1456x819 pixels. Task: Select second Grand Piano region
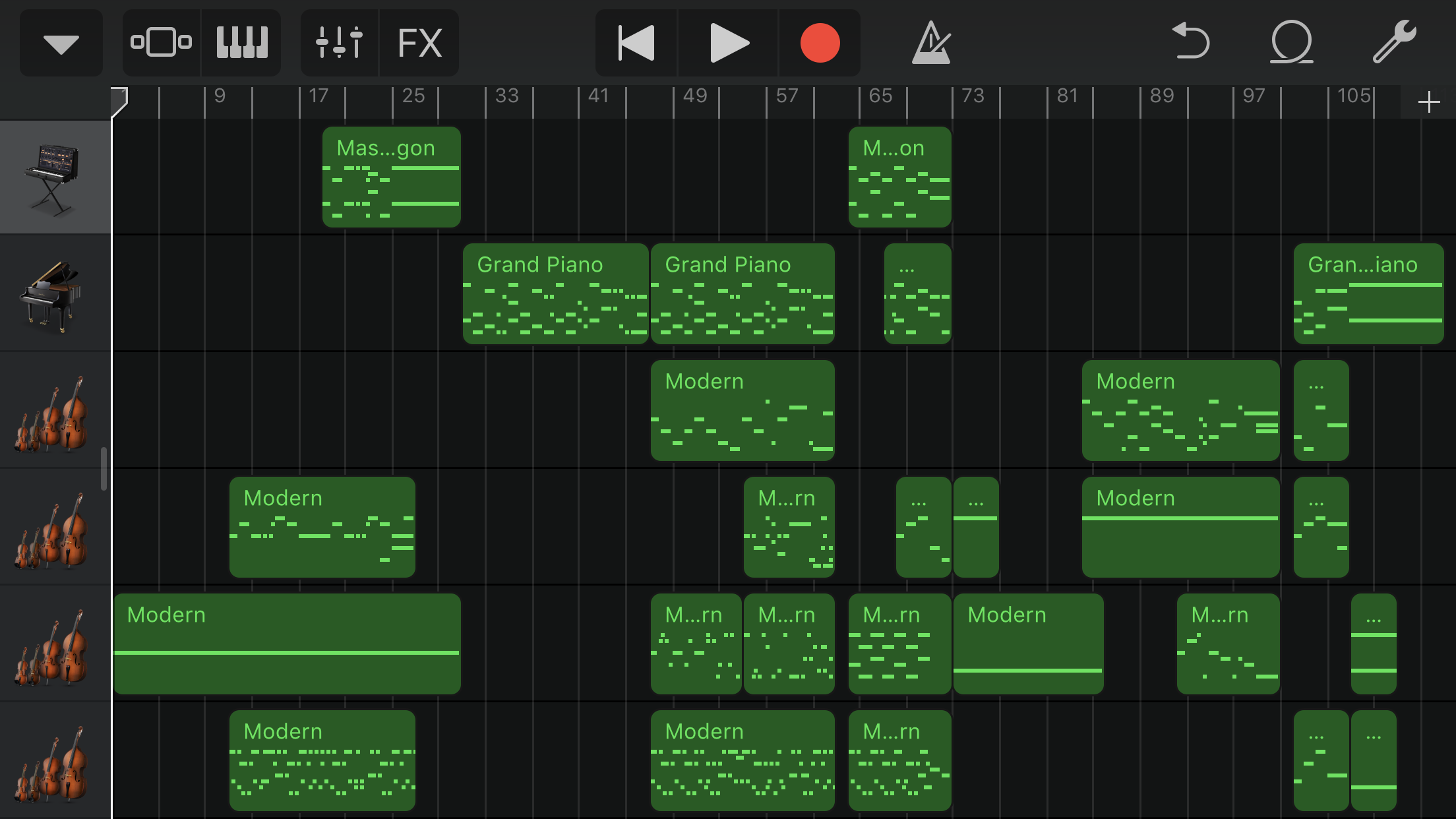(x=743, y=294)
